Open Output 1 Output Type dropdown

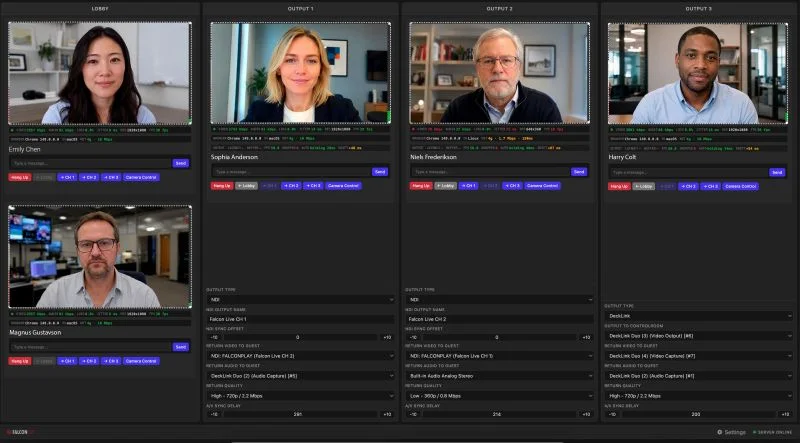pos(300,300)
